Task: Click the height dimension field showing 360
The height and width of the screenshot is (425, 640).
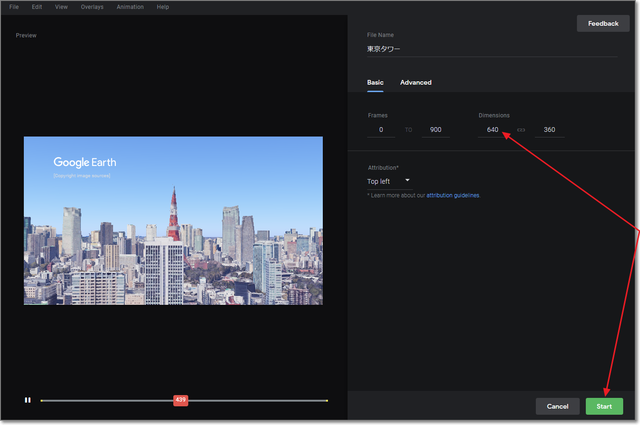Action: 548,130
